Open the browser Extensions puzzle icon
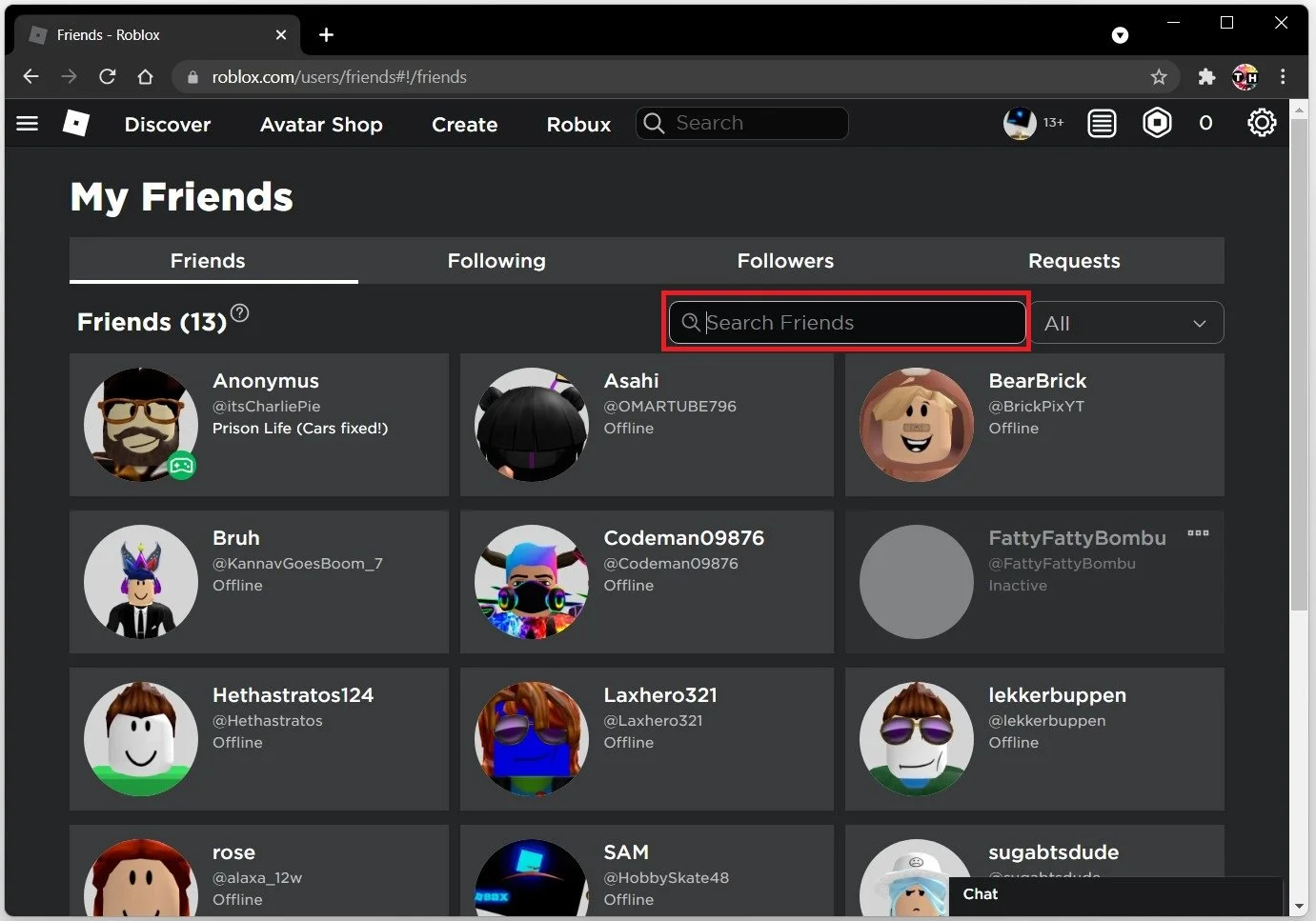 pyautogui.click(x=1206, y=77)
